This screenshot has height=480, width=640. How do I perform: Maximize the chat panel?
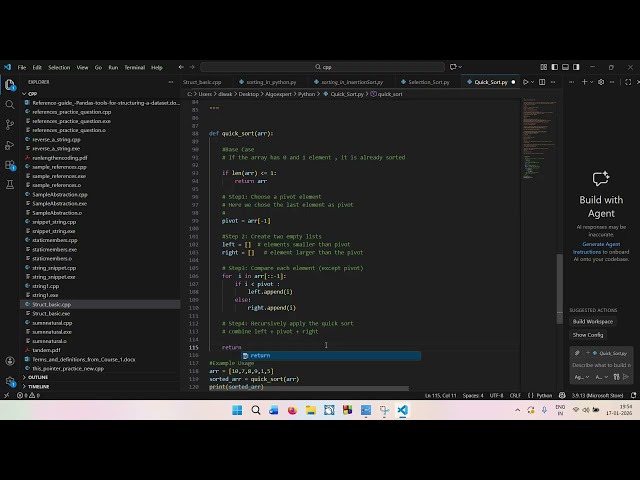628,82
